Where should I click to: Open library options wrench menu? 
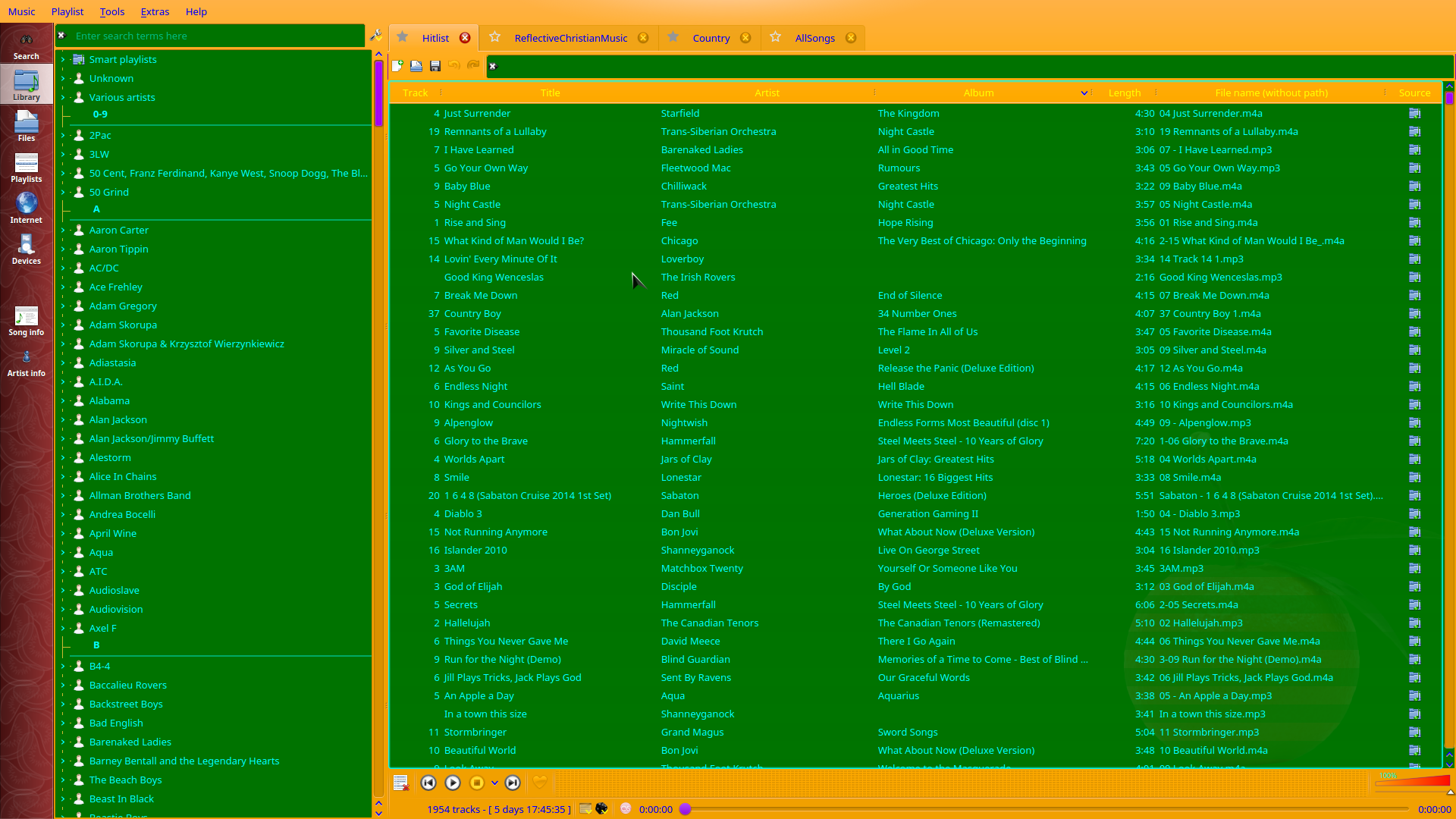(x=376, y=36)
